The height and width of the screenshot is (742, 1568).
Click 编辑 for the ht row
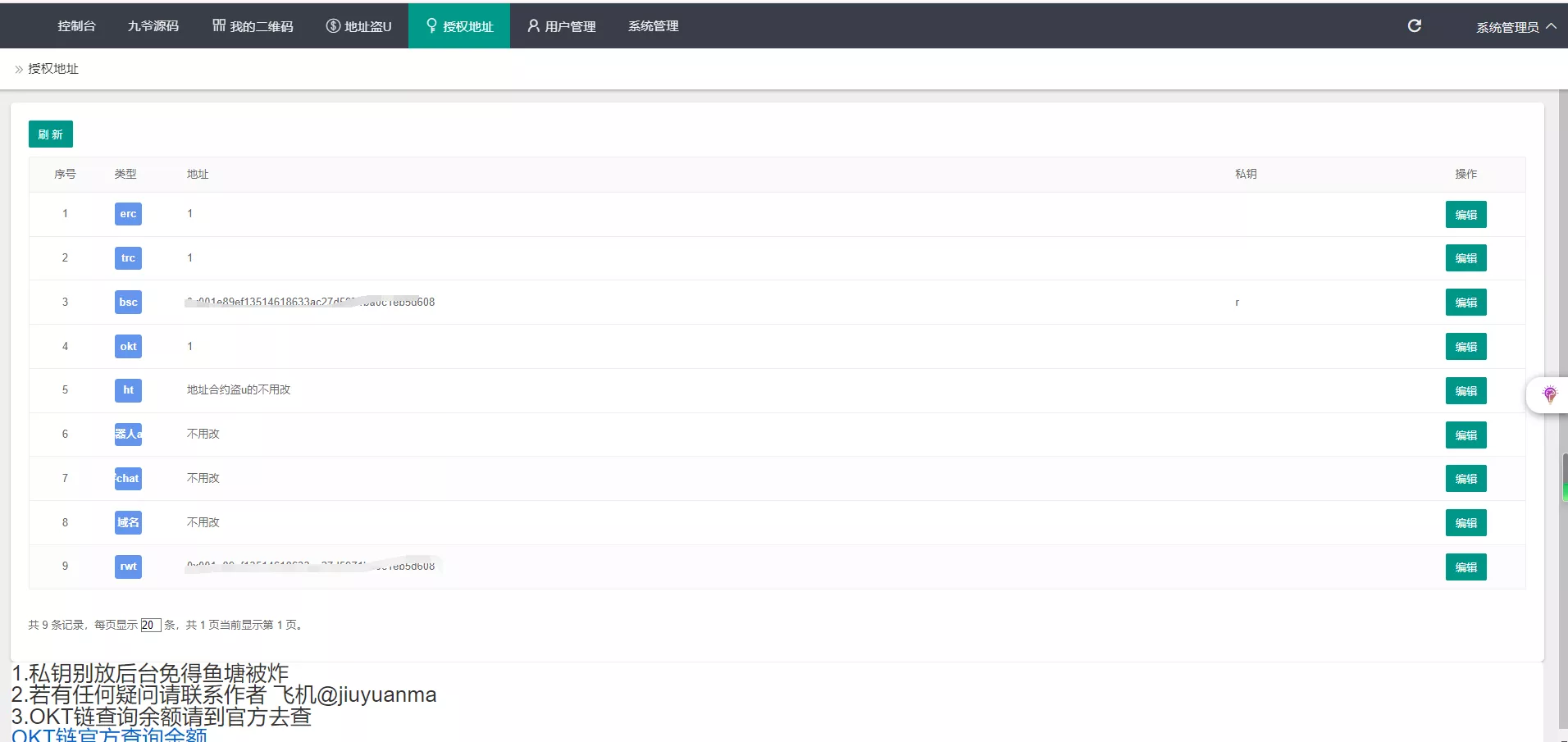point(1465,391)
